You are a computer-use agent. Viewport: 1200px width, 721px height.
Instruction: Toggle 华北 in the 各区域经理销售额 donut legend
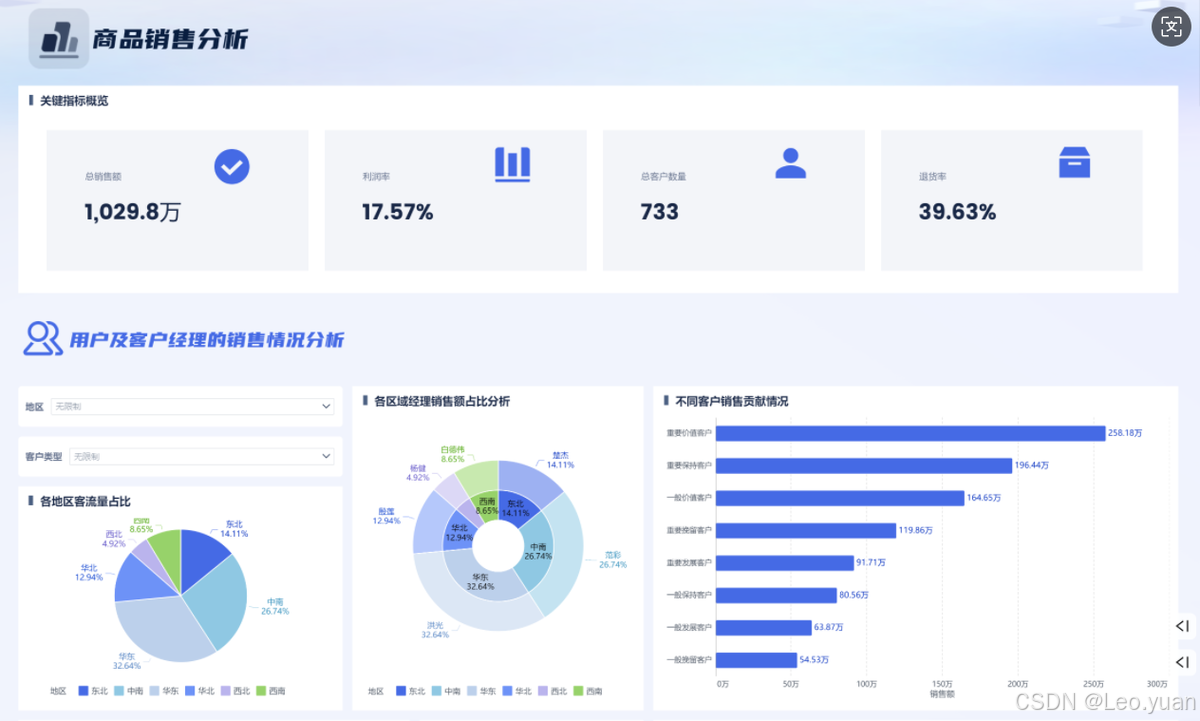coord(517,691)
